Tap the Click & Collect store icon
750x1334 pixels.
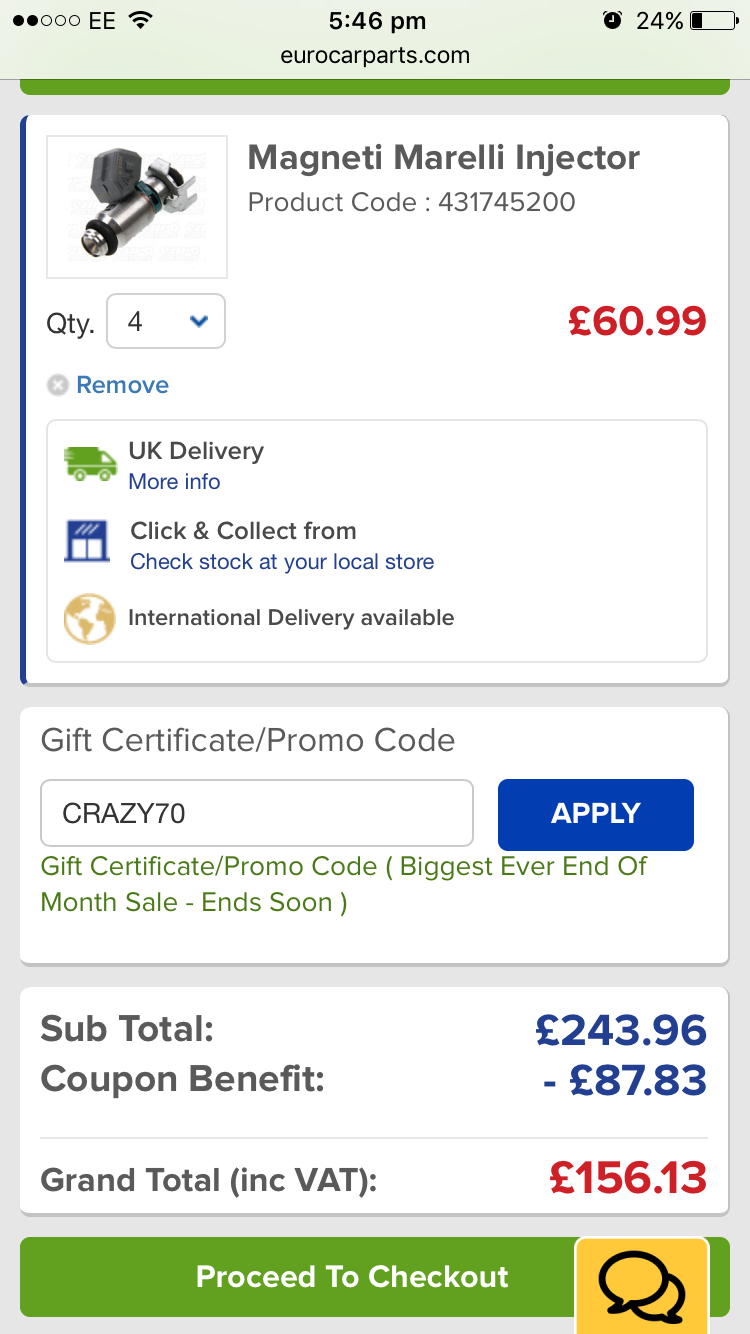pyautogui.click(x=87, y=542)
